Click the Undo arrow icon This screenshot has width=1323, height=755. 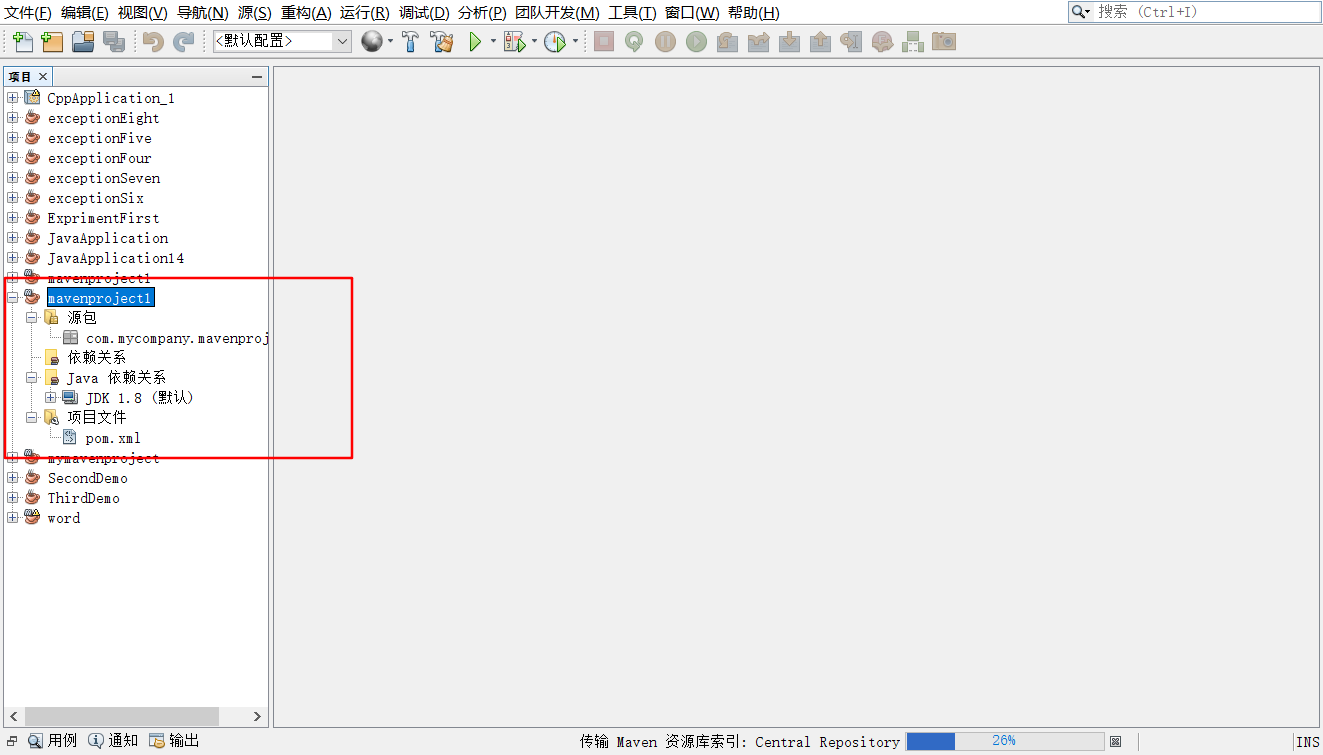coord(153,42)
